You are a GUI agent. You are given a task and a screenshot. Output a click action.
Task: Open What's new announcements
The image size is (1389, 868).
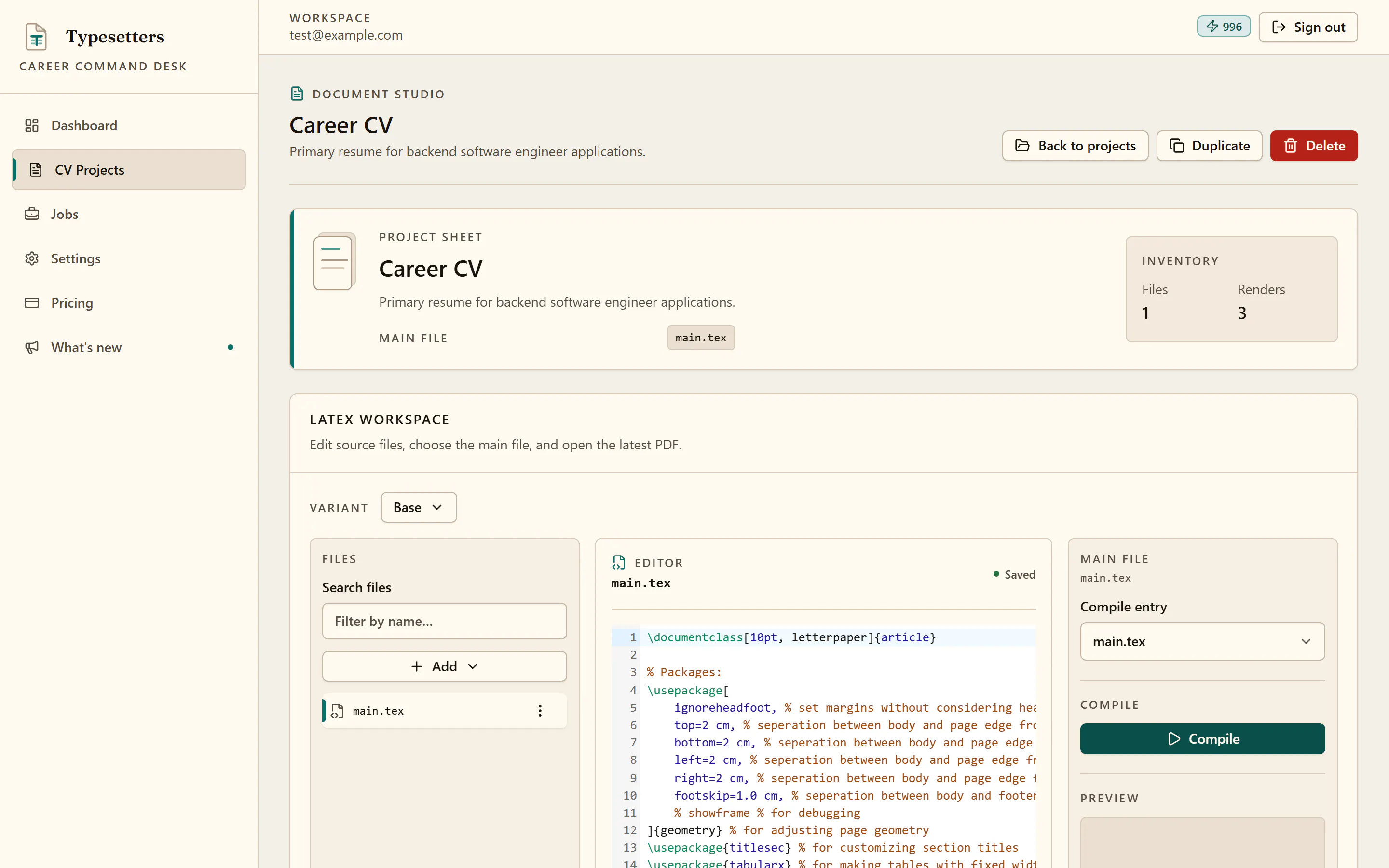point(129,347)
